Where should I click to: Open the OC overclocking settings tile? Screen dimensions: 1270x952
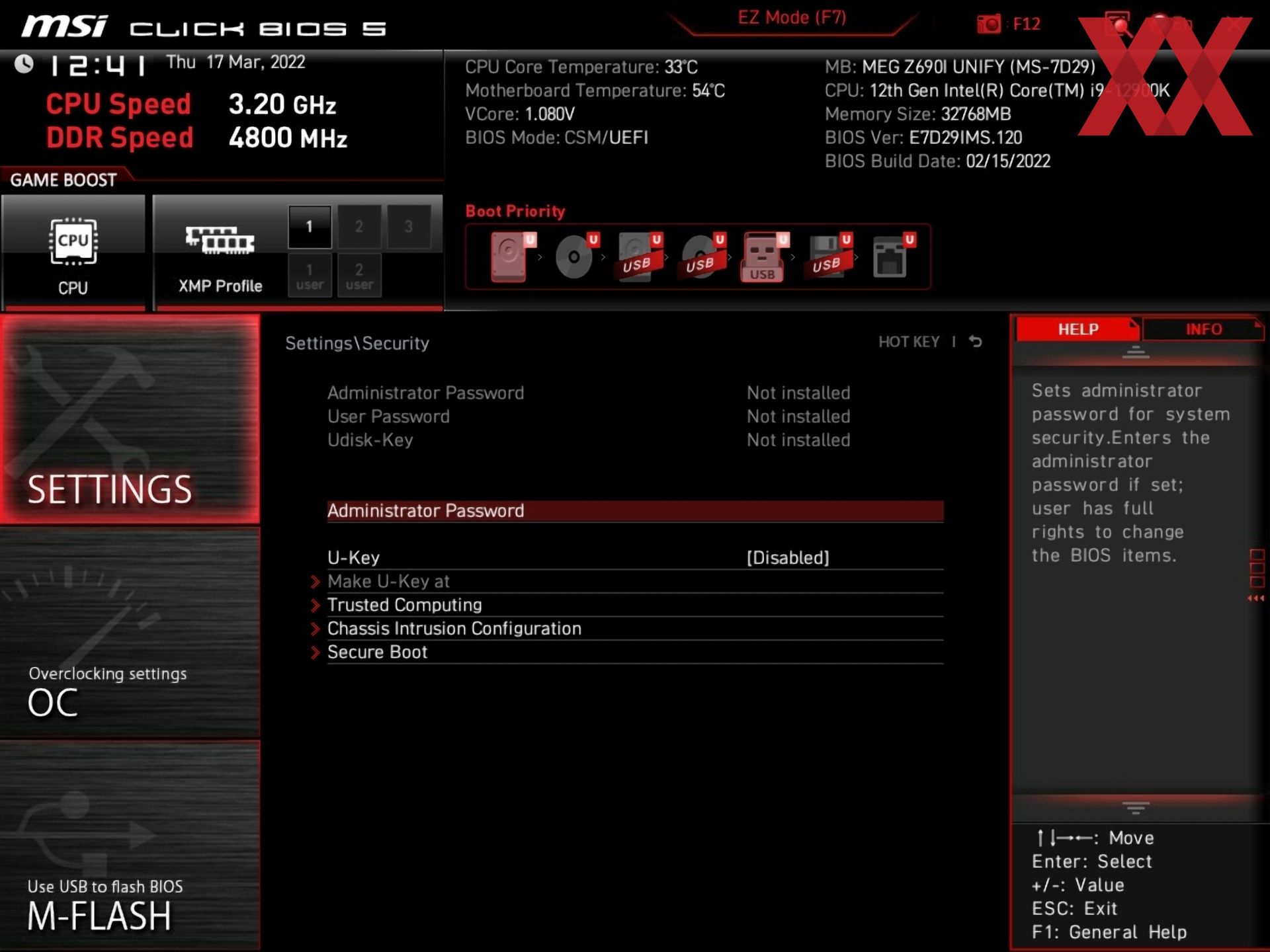[130, 632]
